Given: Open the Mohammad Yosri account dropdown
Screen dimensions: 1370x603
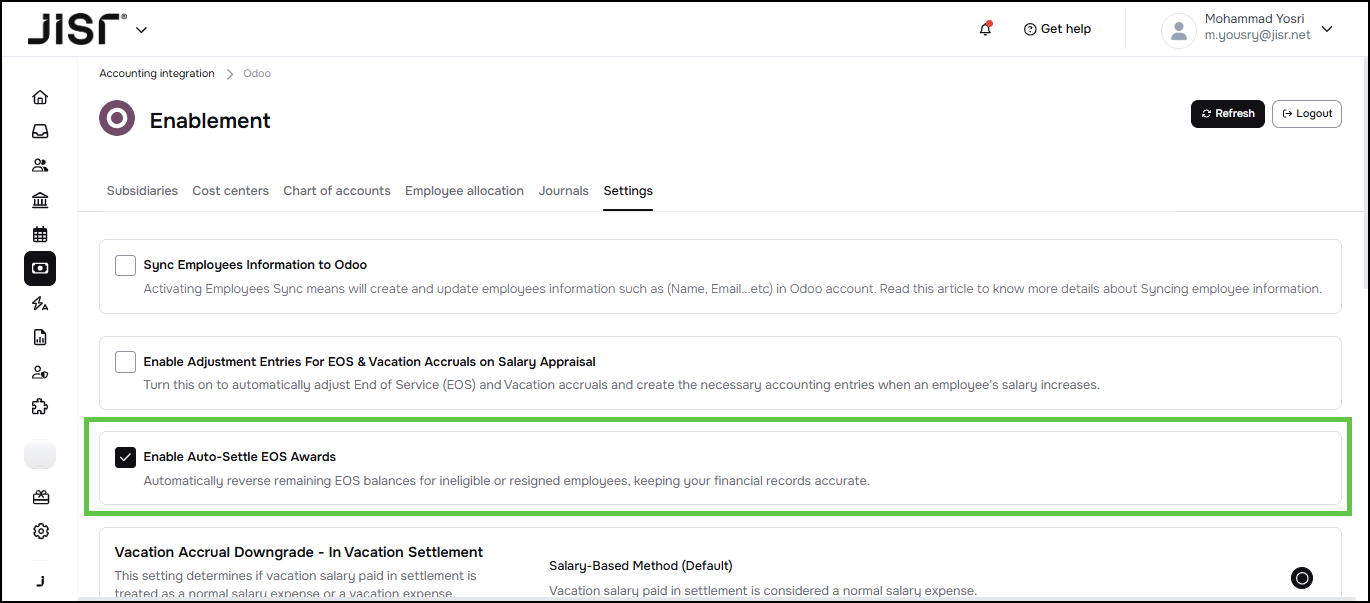Looking at the screenshot, I should tap(1327, 29).
